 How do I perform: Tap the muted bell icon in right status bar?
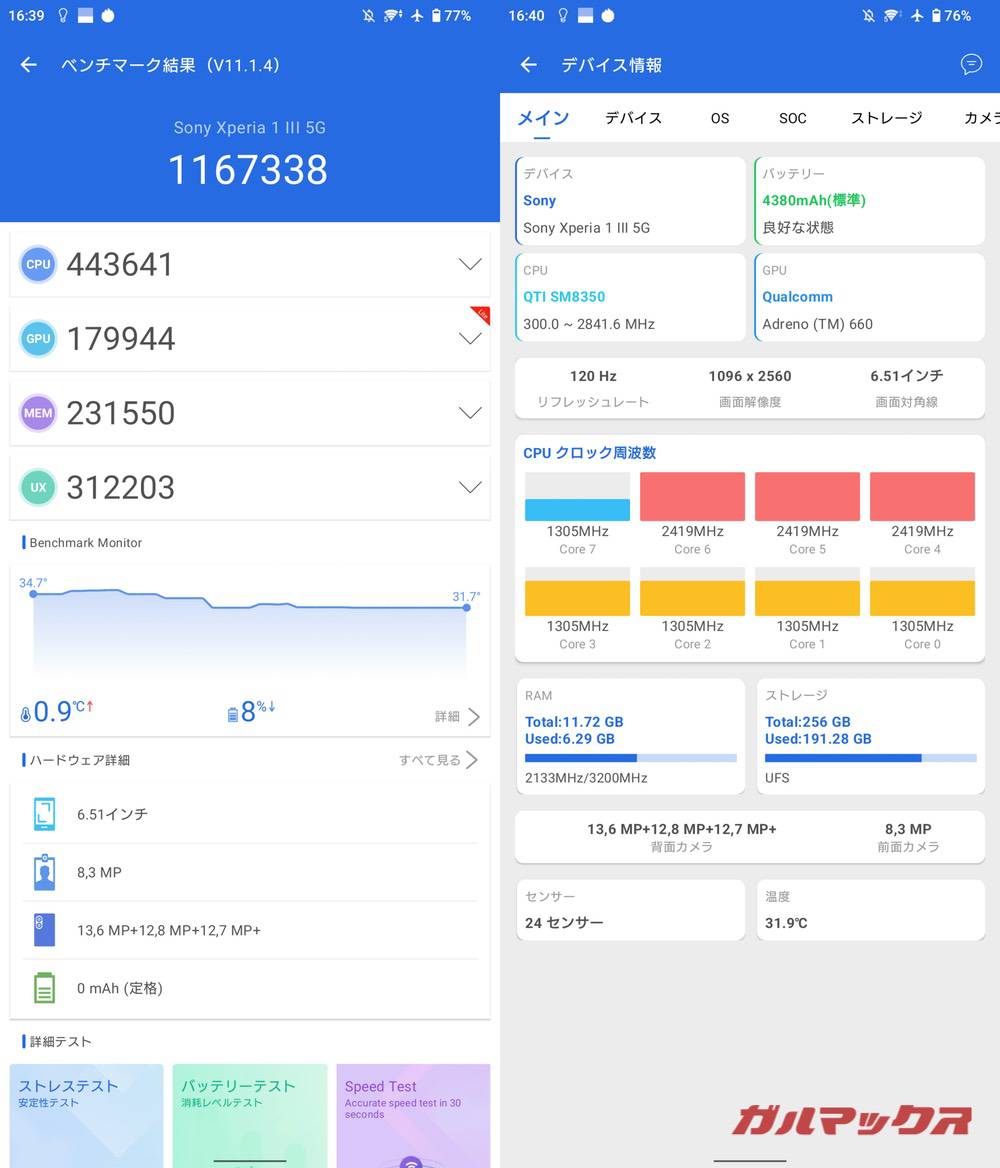[x=868, y=16]
